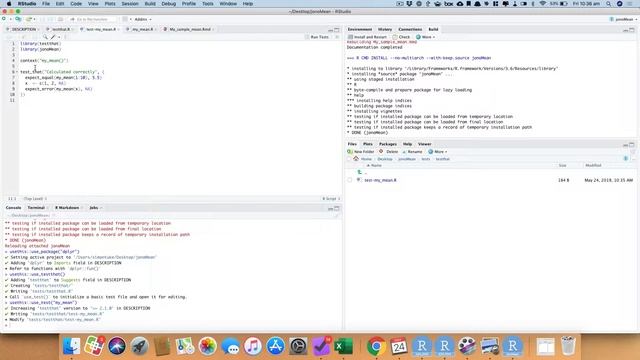Viewport: 640px width, 360px height.
Task: Open App Store from the Dock
Action: click(x=276, y=346)
